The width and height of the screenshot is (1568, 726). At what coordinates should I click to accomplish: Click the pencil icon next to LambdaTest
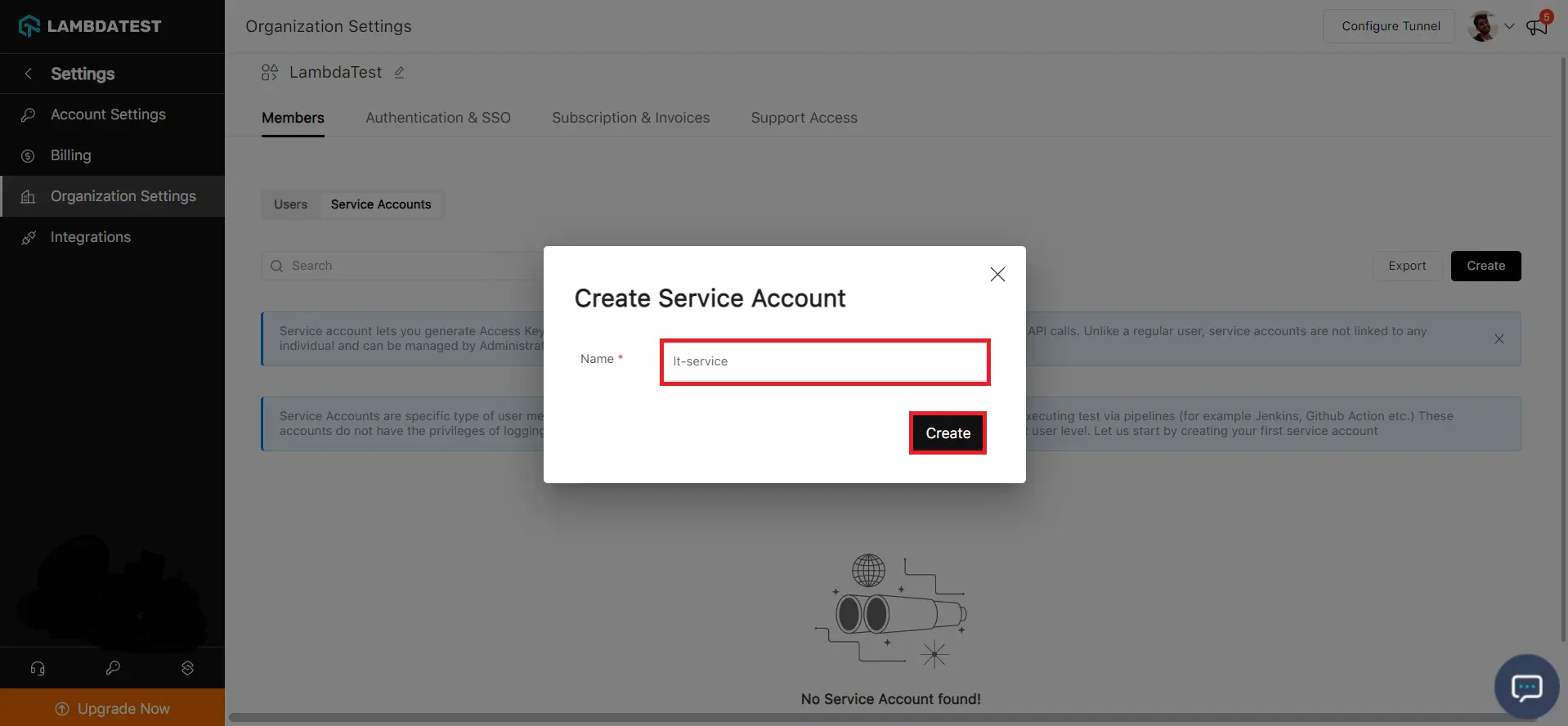coord(400,73)
